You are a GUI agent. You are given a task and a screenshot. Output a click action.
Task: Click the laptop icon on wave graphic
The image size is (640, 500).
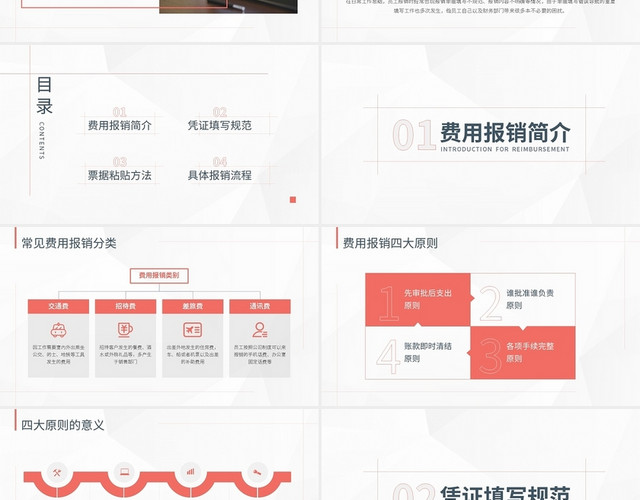(x=124, y=472)
